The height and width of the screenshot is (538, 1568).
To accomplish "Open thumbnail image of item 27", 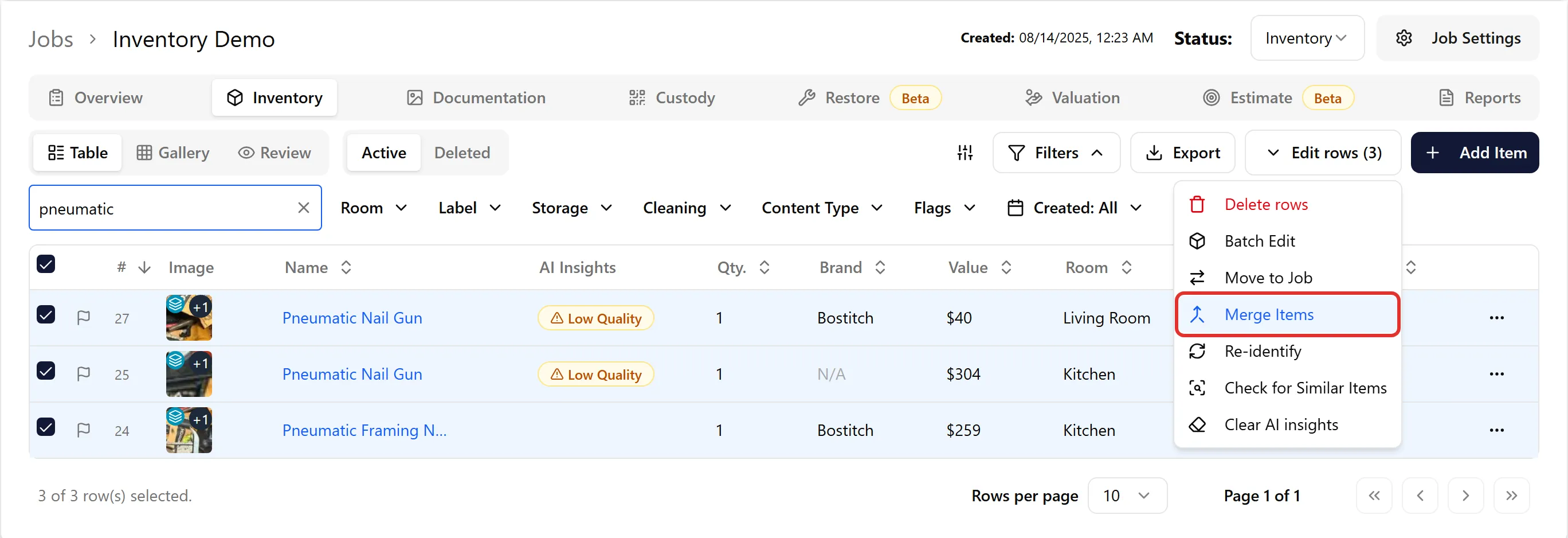I will (189, 317).
